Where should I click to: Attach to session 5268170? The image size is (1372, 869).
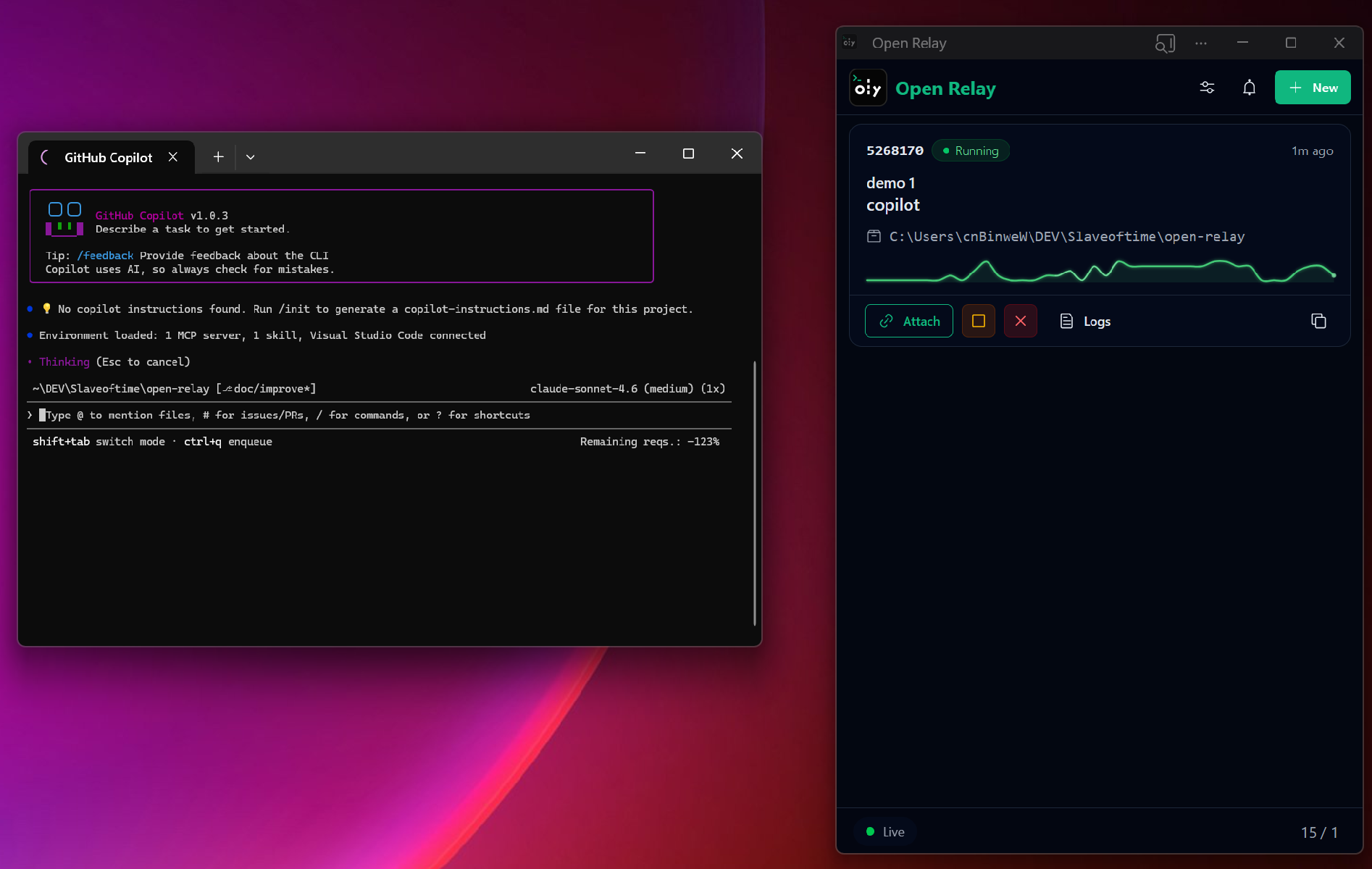[908, 321]
